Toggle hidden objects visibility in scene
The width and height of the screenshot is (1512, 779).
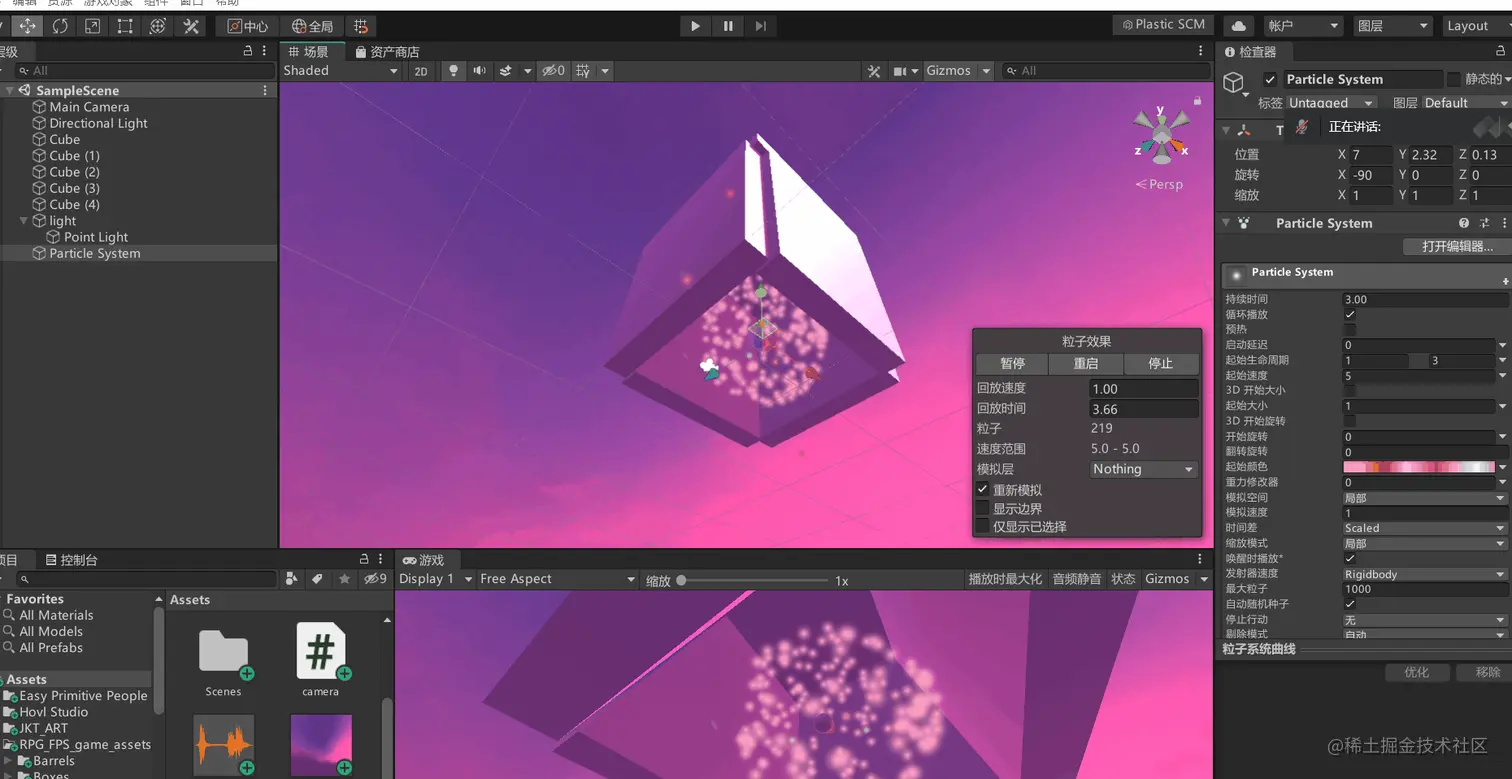[x=553, y=71]
